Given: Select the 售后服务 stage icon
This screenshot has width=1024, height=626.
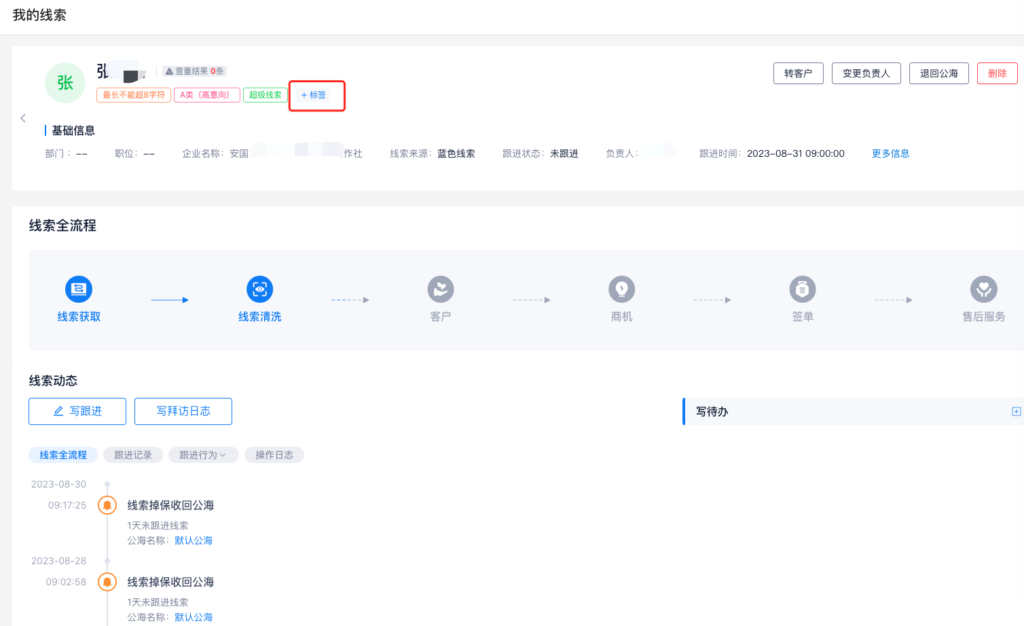Looking at the screenshot, I should tap(983, 290).
